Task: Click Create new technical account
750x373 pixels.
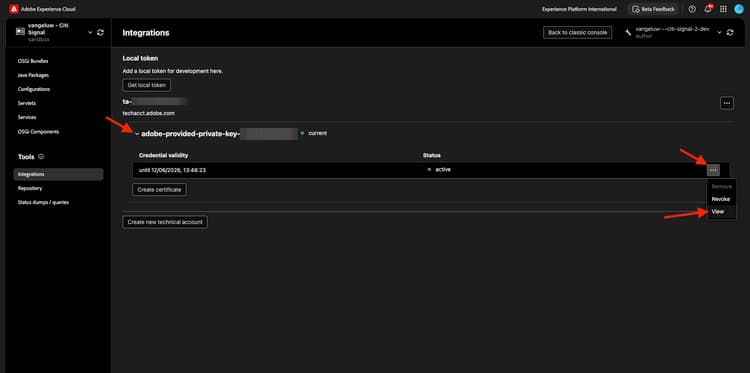Action: 165,222
